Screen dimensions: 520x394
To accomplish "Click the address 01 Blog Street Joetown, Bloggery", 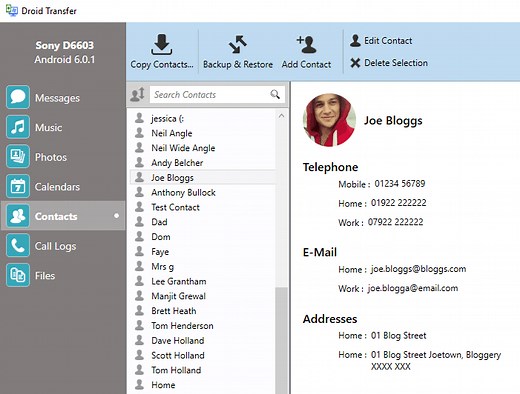I will (x=436, y=355).
